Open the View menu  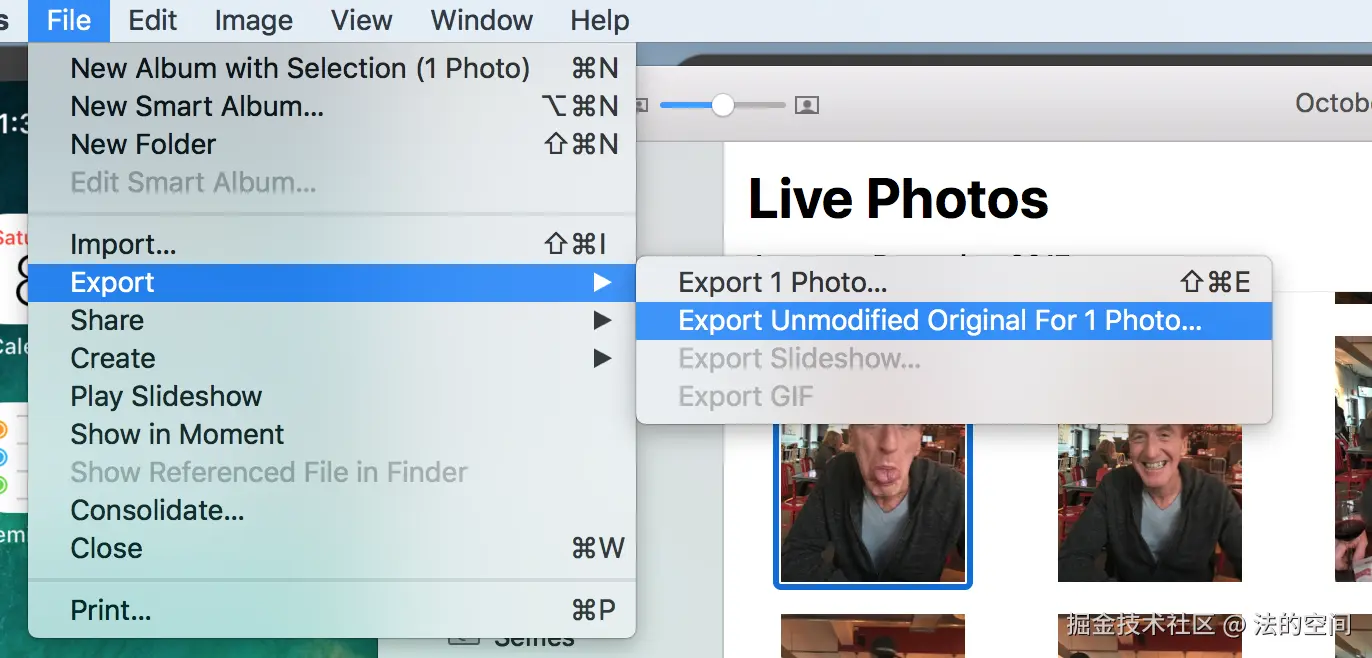pyautogui.click(x=361, y=20)
